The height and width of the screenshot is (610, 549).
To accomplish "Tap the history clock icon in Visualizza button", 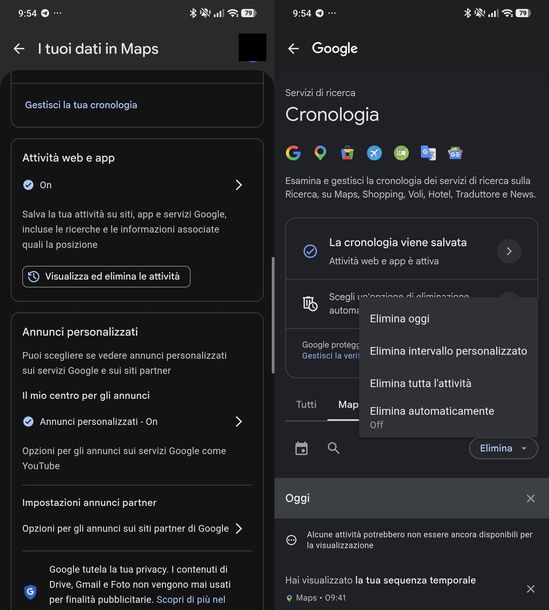I will tap(33, 277).
